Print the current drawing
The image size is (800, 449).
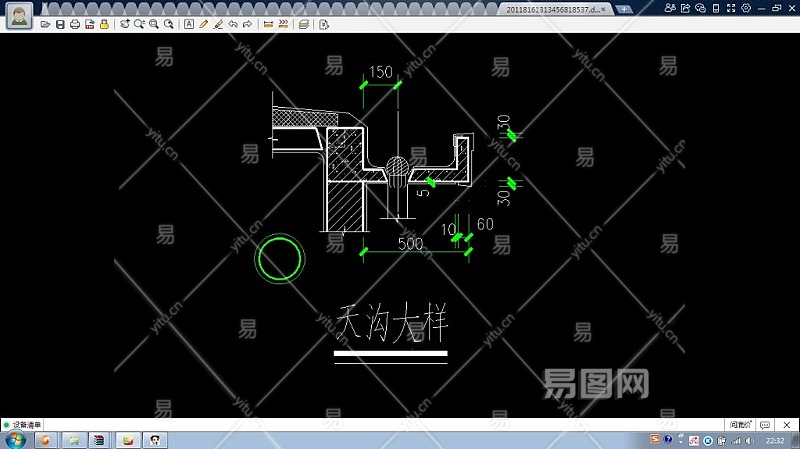[75, 24]
